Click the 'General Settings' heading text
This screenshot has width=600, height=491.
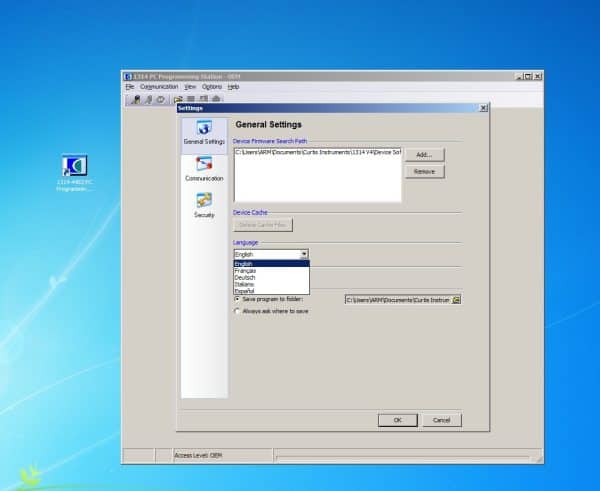(x=268, y=124)
